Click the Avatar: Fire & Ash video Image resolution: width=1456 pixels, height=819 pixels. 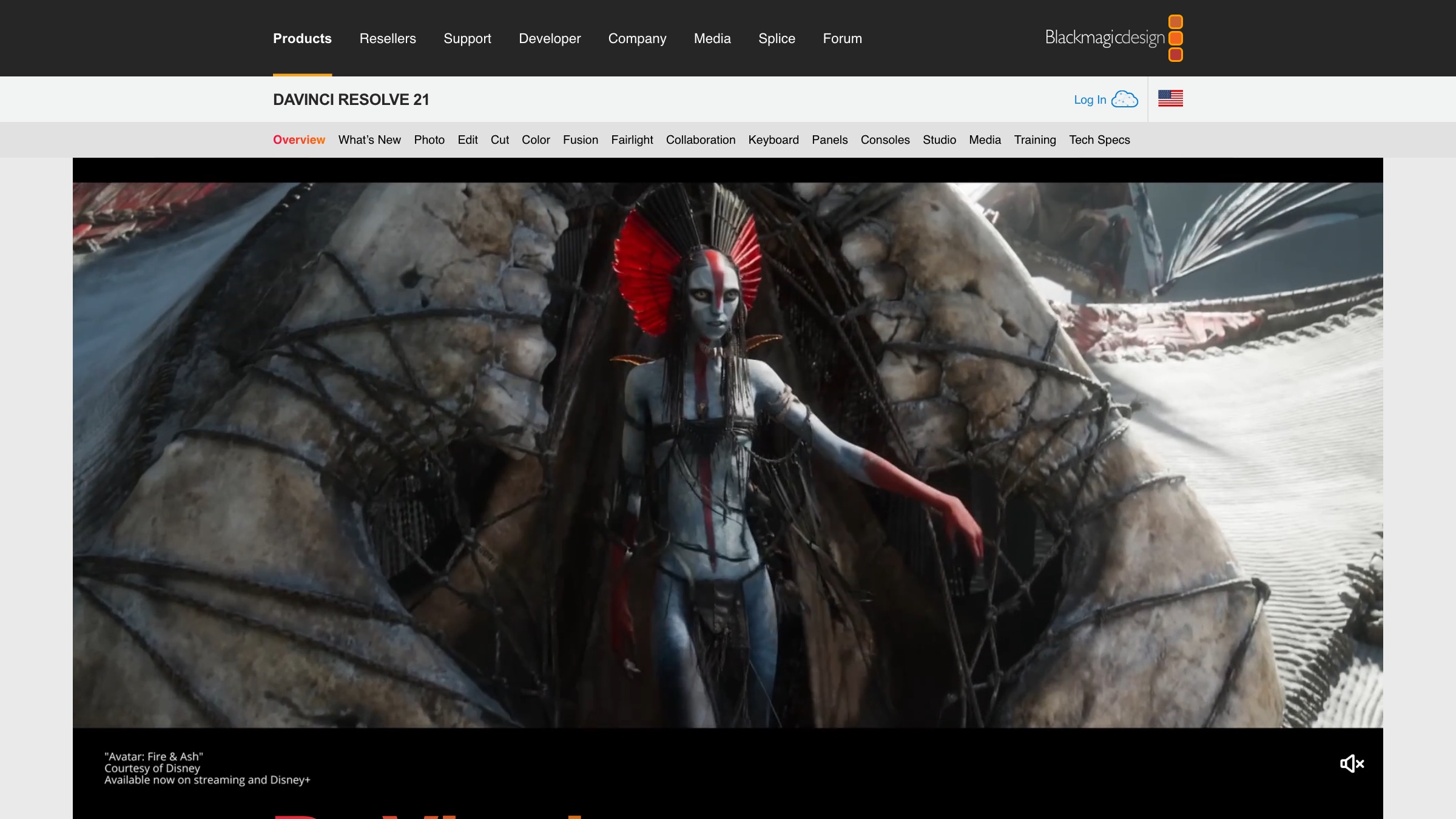pyautogui.click(x=728, y=455)
